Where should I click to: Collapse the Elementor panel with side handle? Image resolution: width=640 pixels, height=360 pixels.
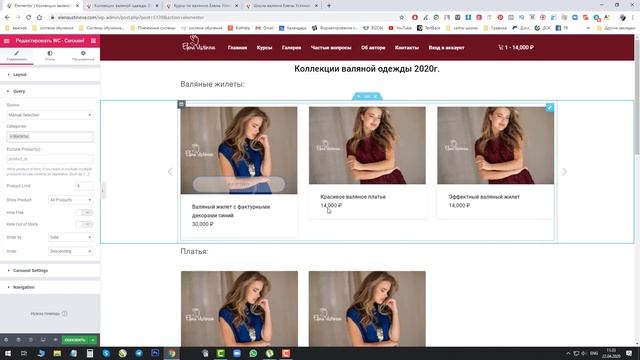(102, 191)
